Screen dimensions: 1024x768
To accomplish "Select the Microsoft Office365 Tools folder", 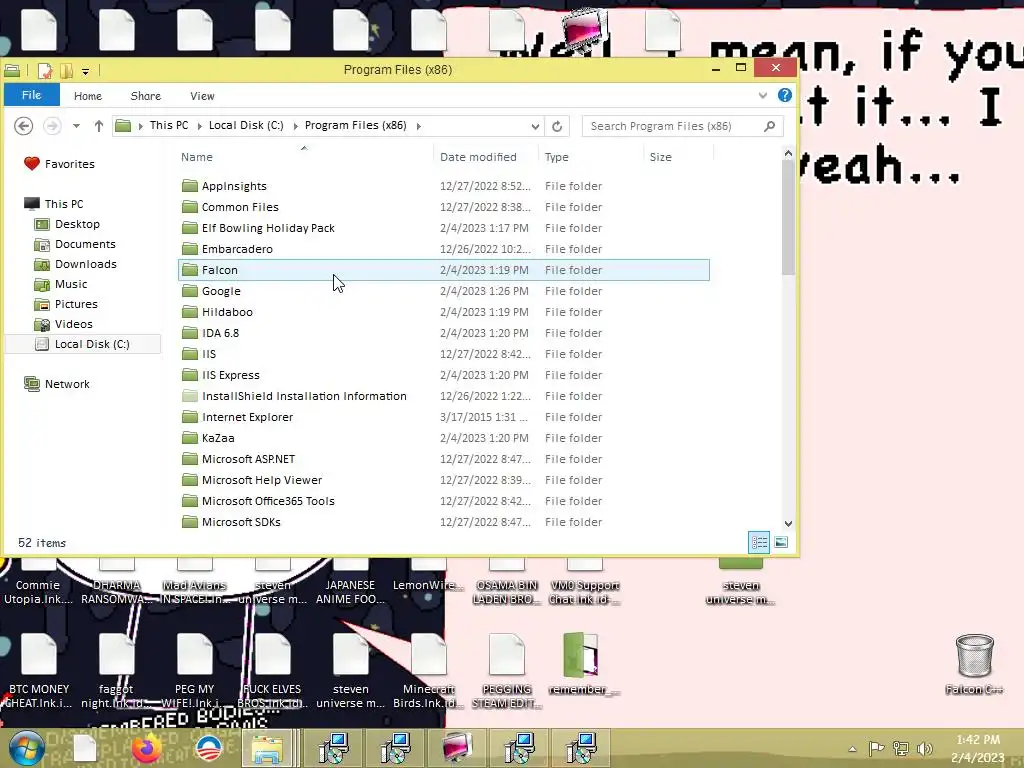I will 443,501.
